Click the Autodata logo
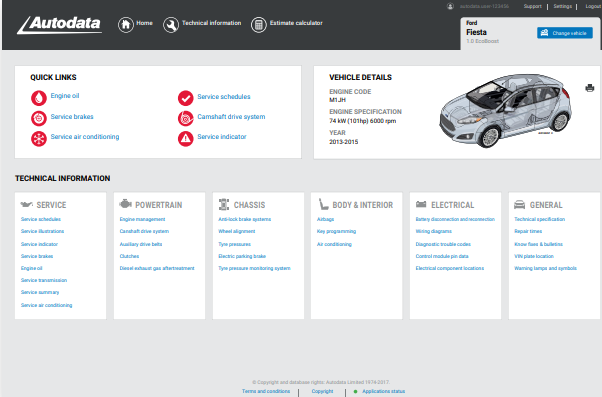 60,25
